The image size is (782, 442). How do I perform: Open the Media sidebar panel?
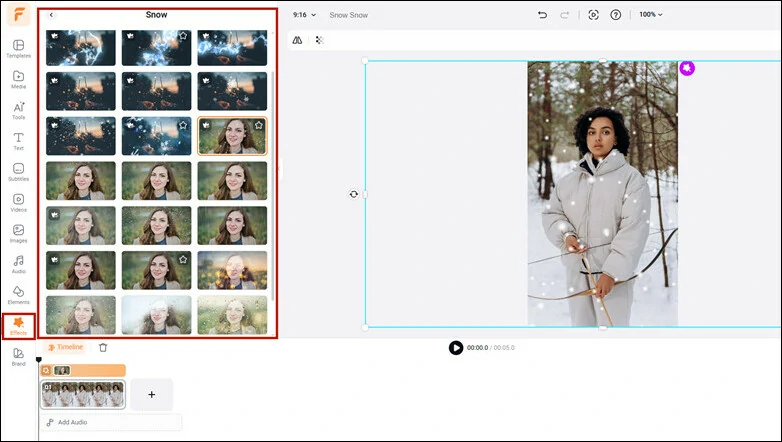pyautogui.click(x=18, y=80)
